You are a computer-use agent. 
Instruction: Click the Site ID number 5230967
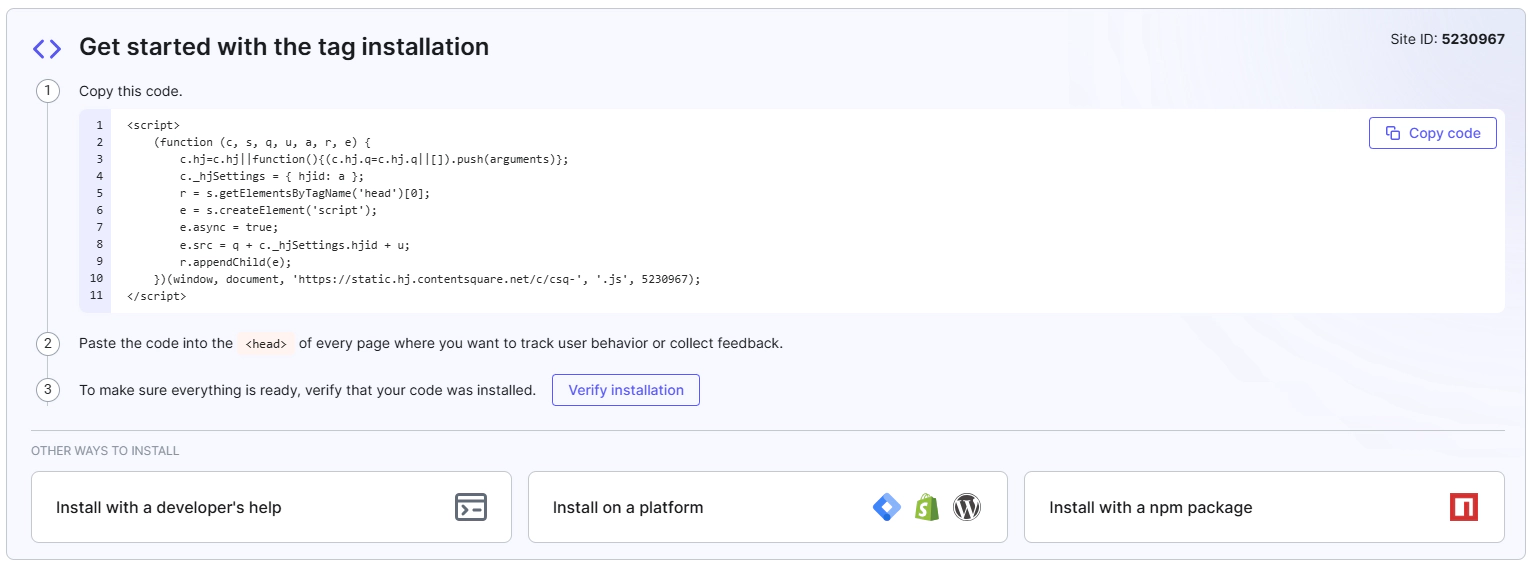[x=1473, y=40]
